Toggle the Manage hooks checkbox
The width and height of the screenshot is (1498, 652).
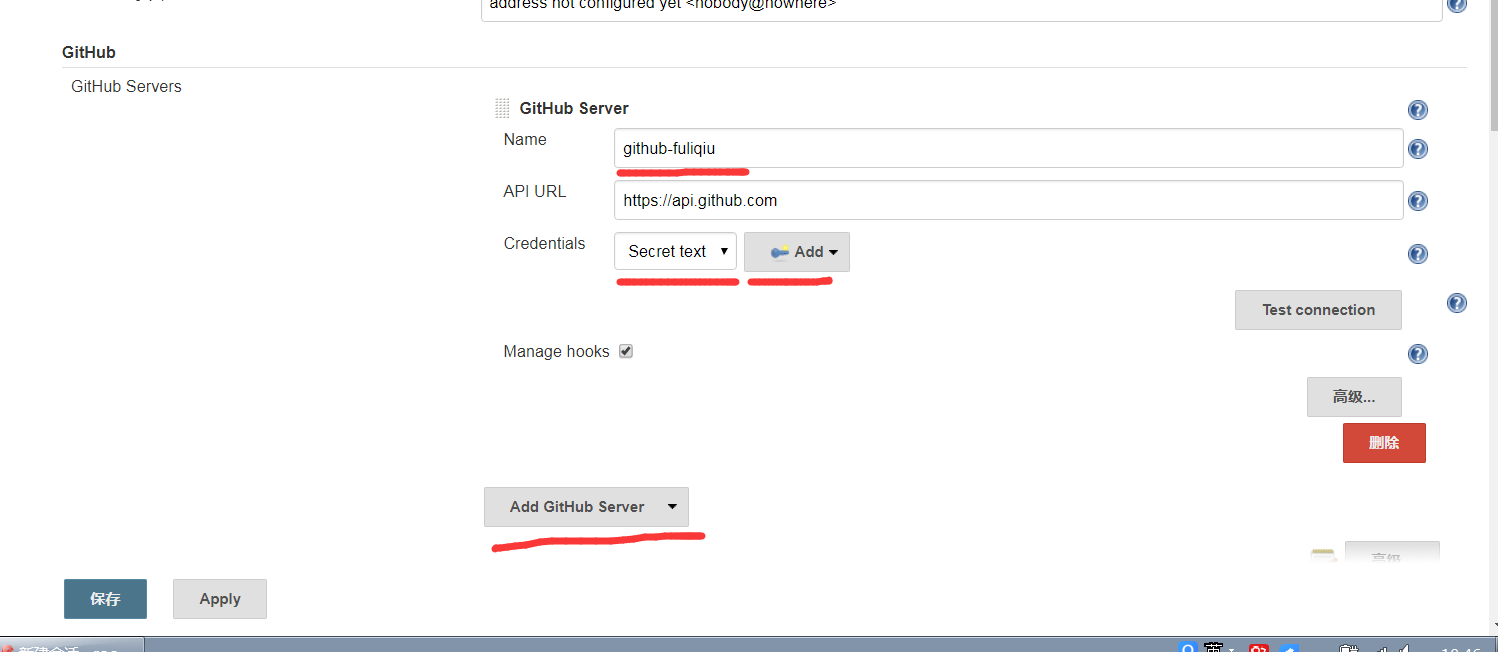(x=626, y=351)
